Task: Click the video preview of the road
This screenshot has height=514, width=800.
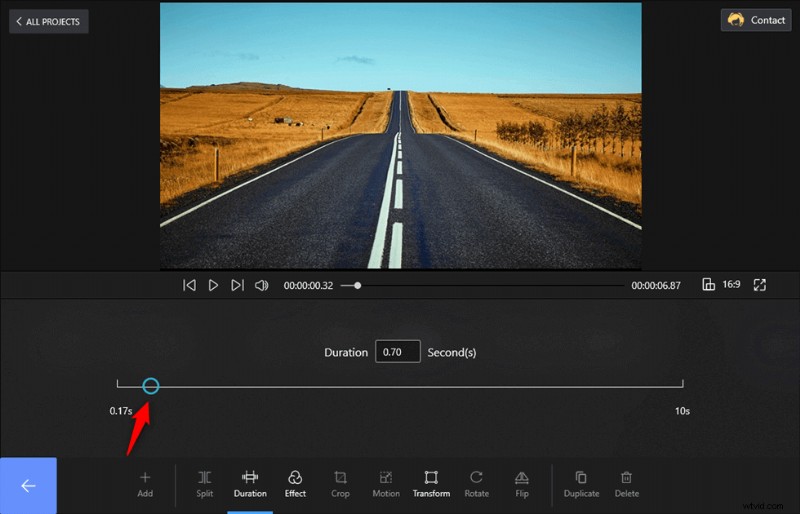Action: coord(401,136)
